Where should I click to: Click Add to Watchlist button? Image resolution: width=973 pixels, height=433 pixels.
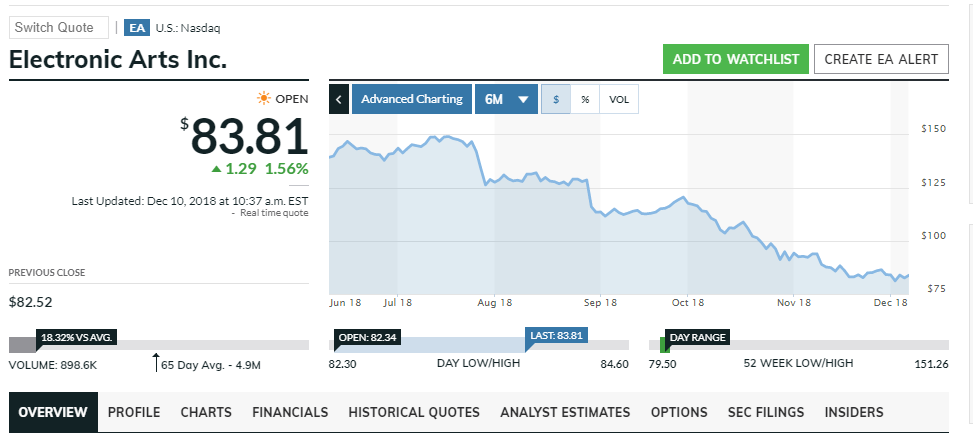click(736, 59)
